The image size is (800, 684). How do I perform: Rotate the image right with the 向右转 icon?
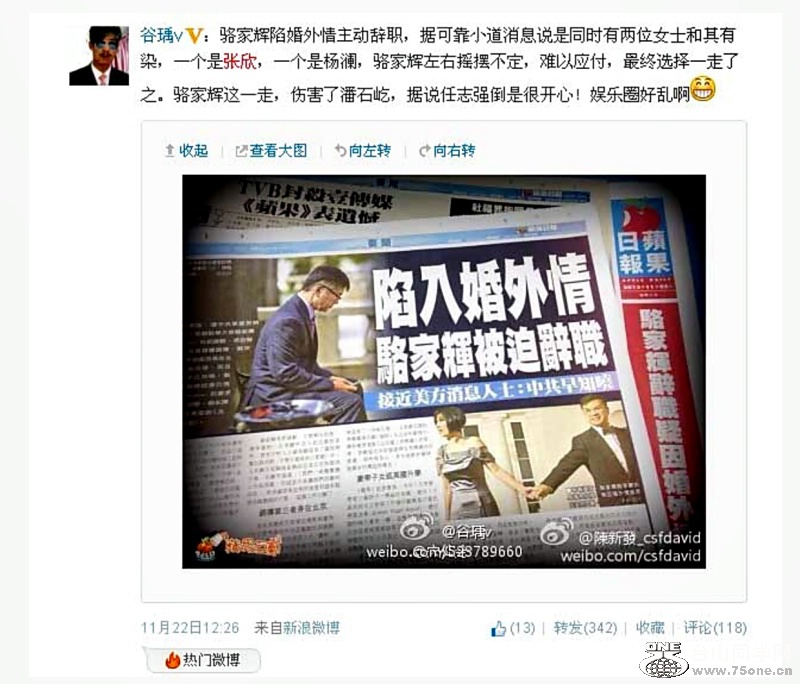tap(424, 151)
